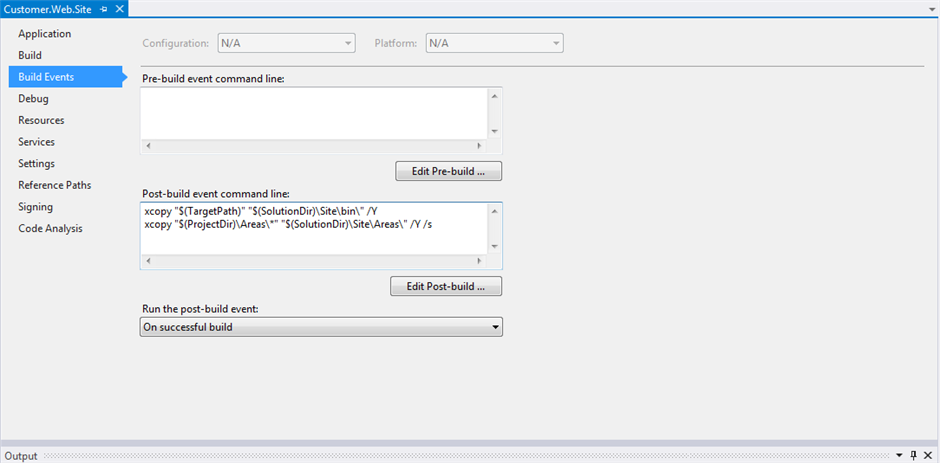Open the Code Analysis page
The image size is (940, 463).
pos(50,228)
